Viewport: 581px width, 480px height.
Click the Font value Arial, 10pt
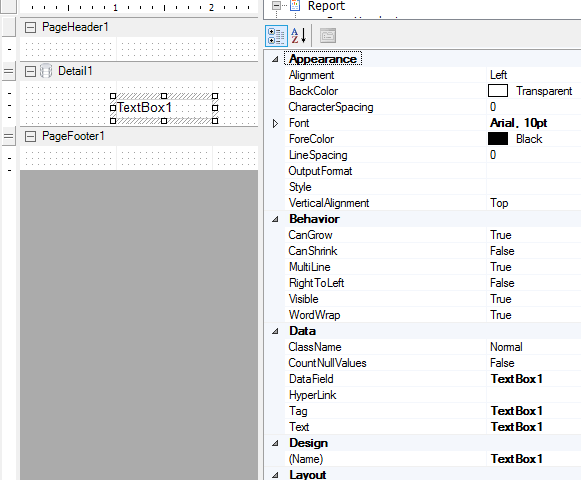click(518, 123)
